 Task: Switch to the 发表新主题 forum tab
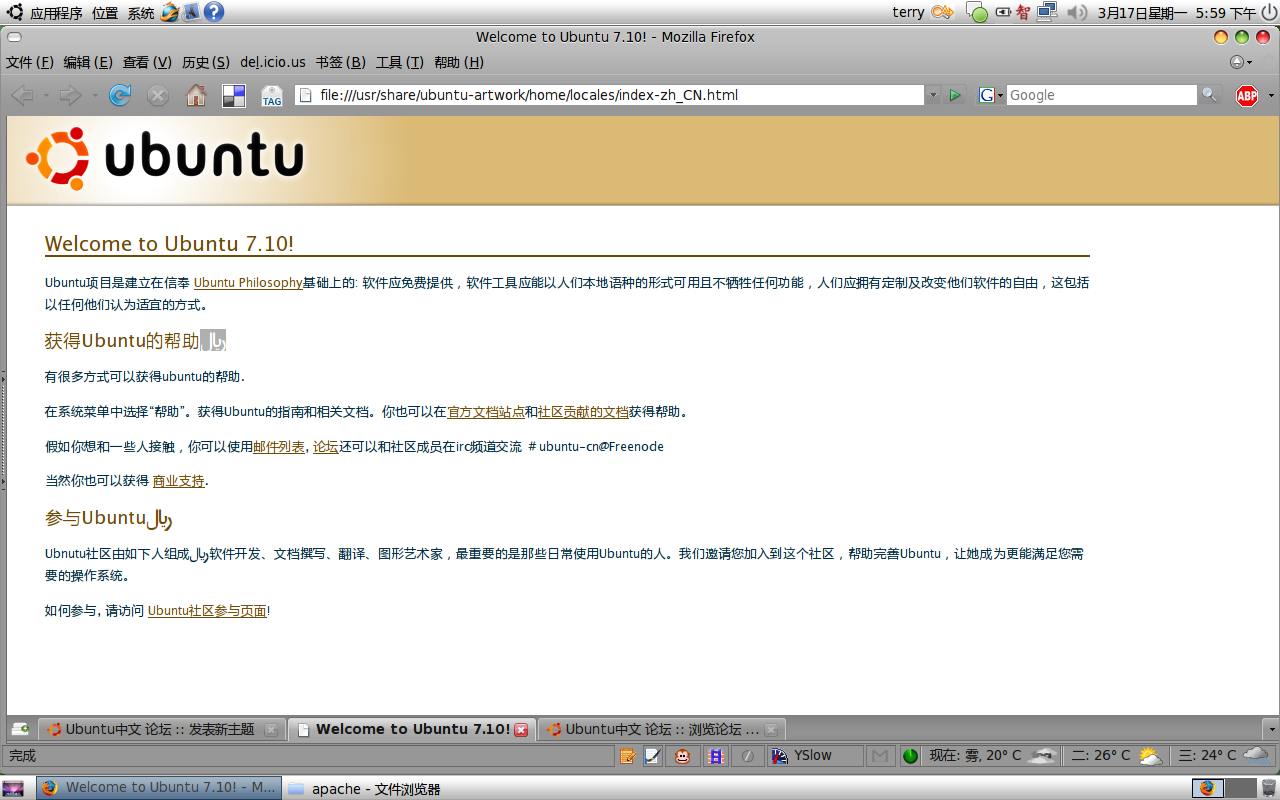162,729
